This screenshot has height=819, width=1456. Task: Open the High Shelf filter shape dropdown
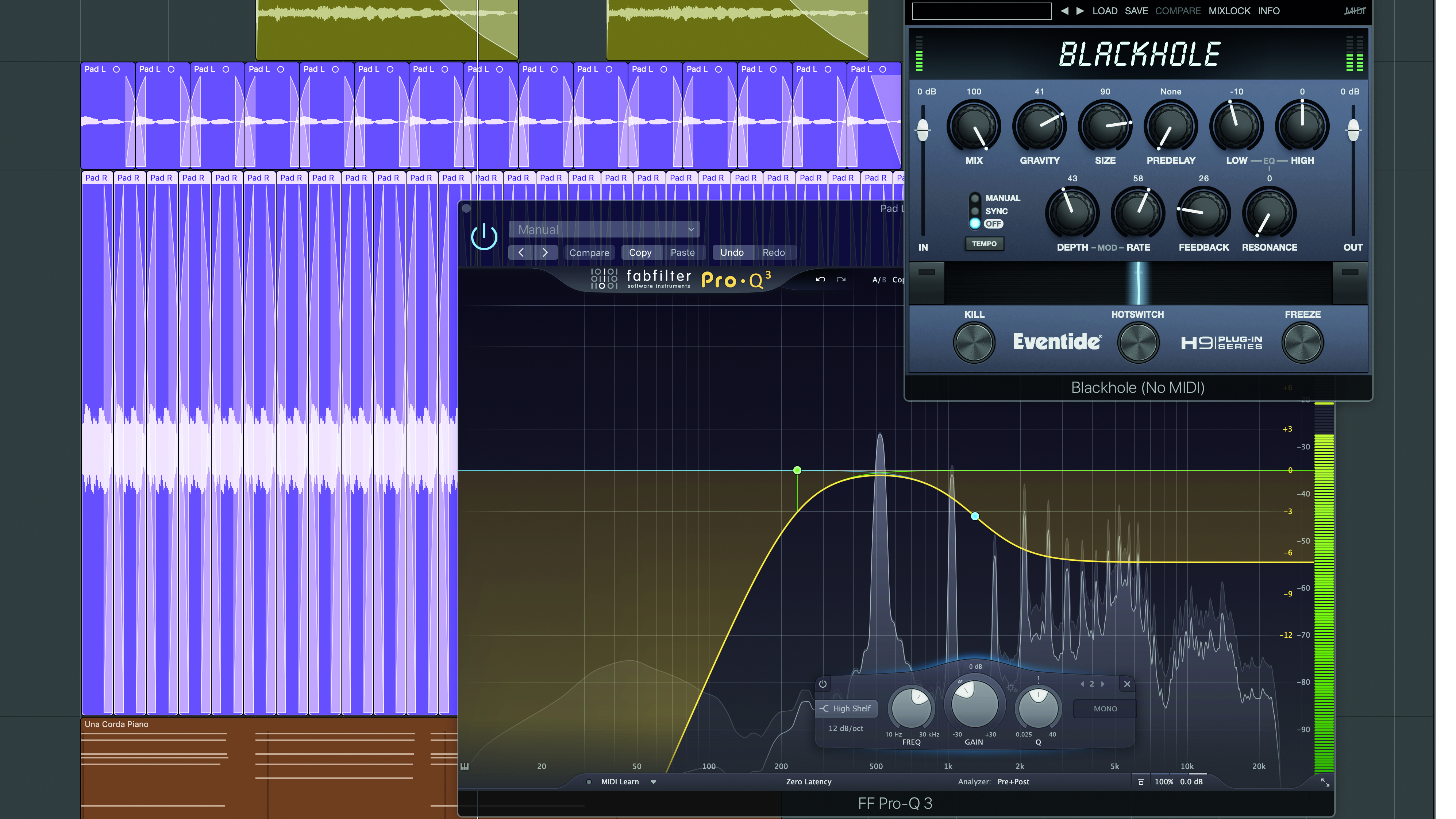click(x=846, y=708)
